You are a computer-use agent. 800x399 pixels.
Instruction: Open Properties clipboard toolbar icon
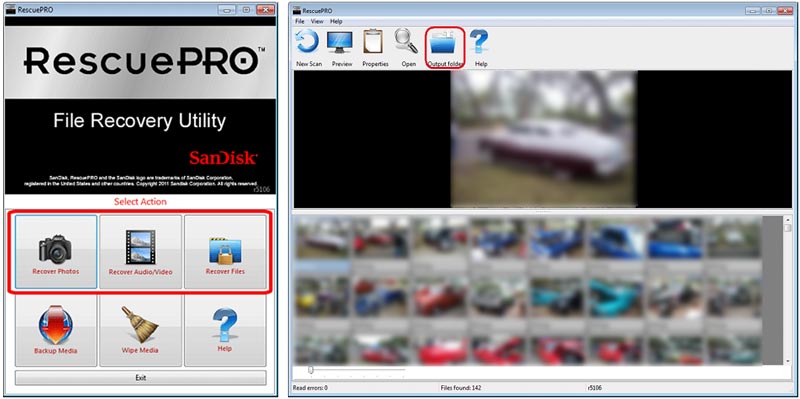pos(375,47)
